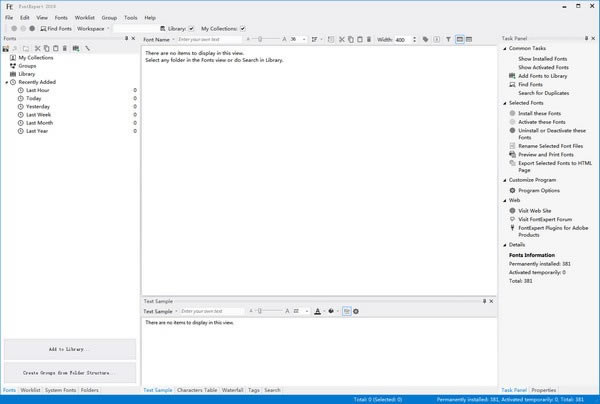Click Search for Duplicates link
This screenshot has height=404, width=600.
[543, 93]
